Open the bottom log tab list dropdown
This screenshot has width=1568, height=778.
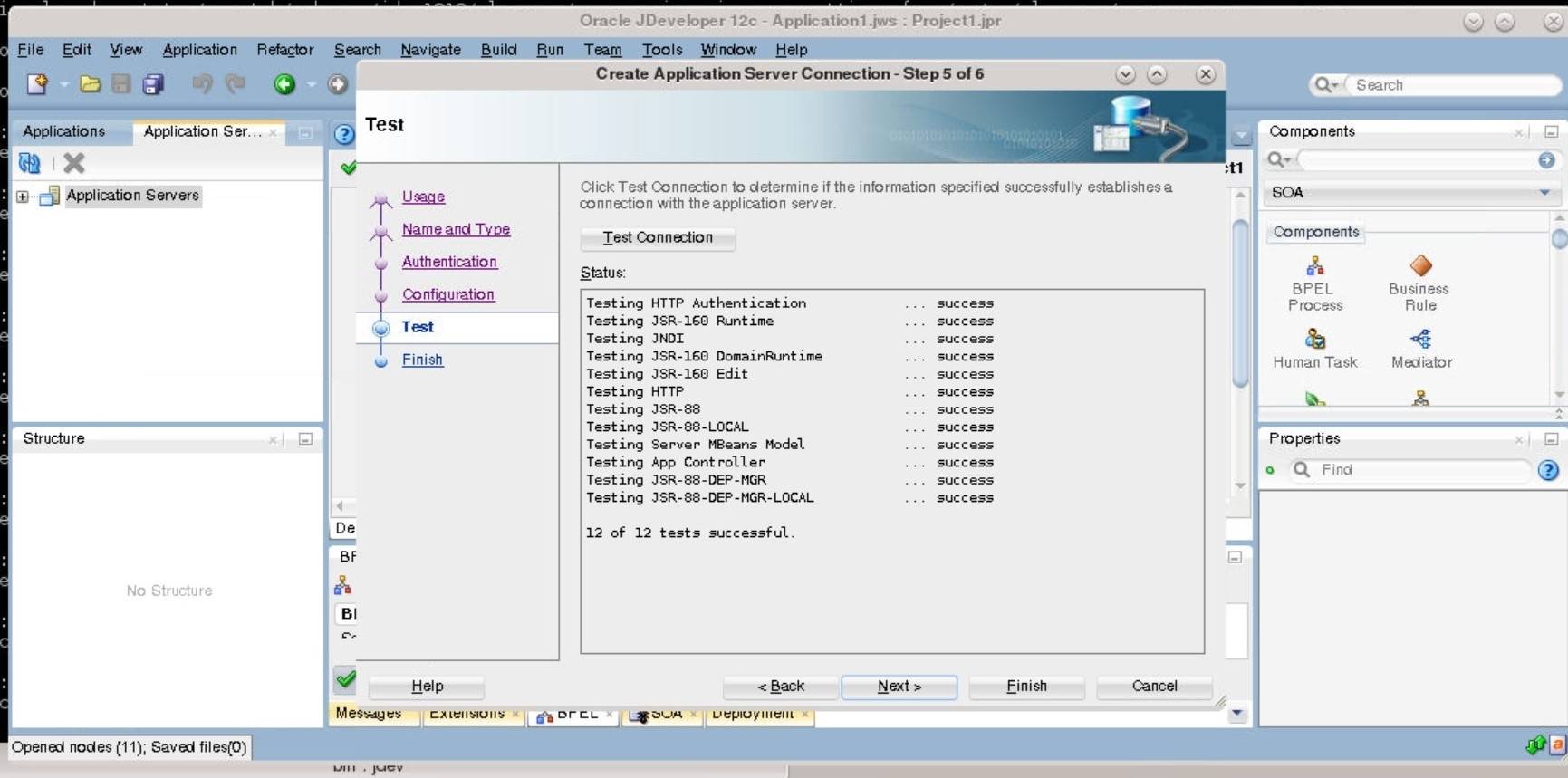pos(1237,714)
